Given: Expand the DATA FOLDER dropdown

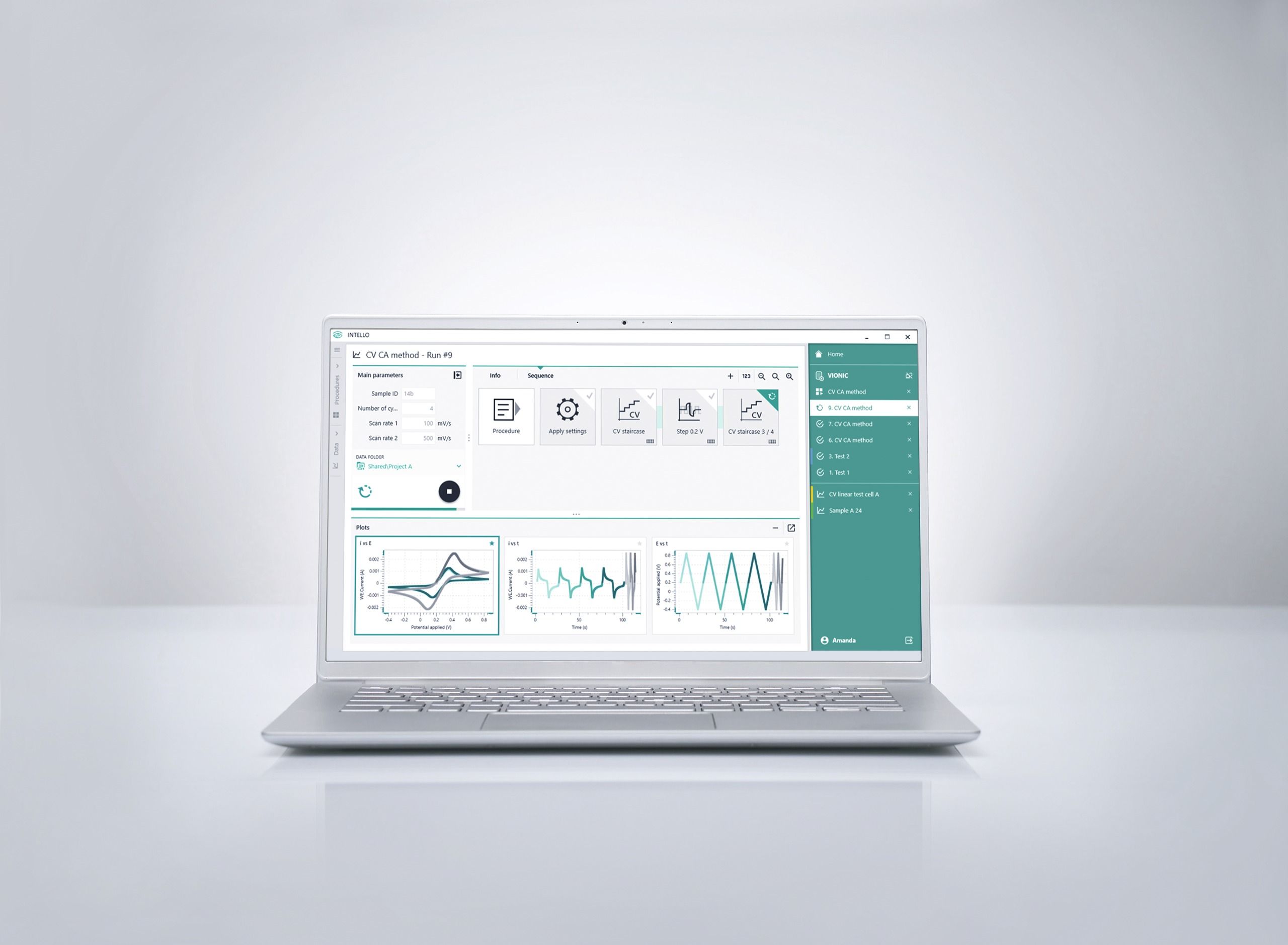Looking at the screenshot, I should tap(459, 467).
